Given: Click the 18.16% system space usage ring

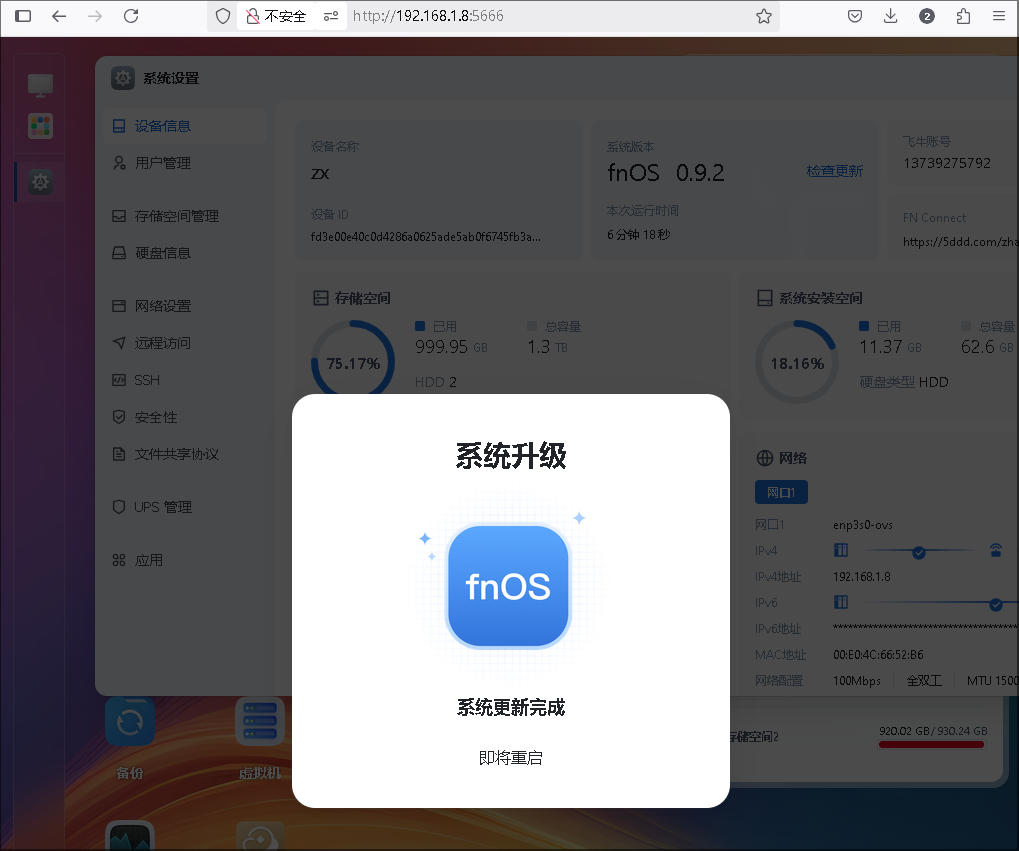Looking at the screenshot, I should [797, 363].
